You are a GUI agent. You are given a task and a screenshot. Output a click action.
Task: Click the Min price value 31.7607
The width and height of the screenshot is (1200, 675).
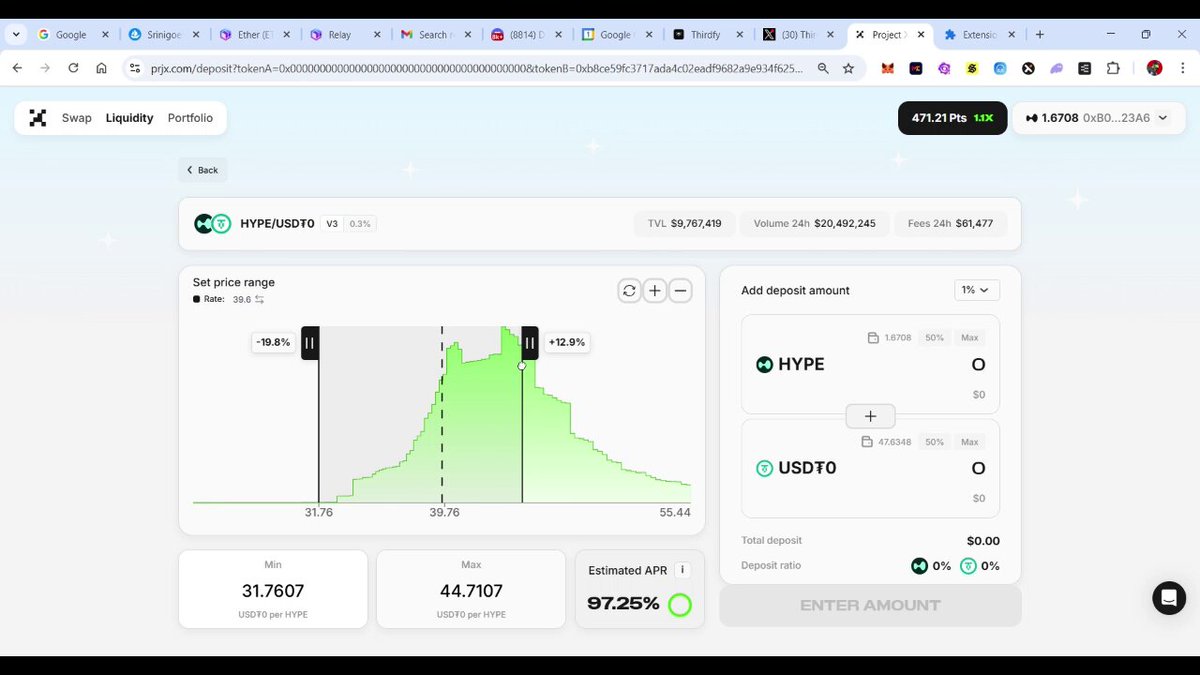click(273, 591)
